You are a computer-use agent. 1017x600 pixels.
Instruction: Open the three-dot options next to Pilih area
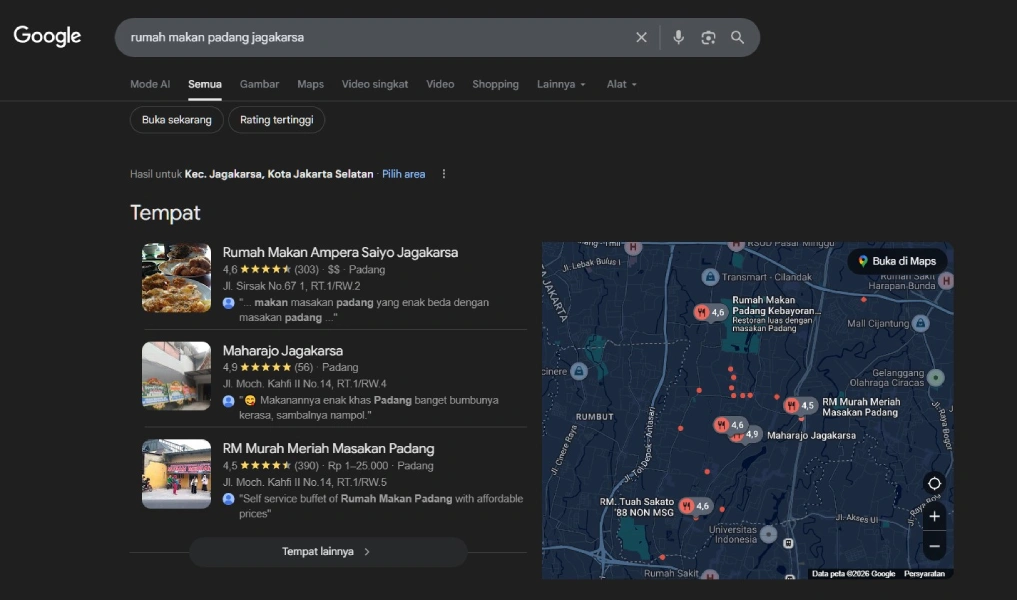[444, 174]
